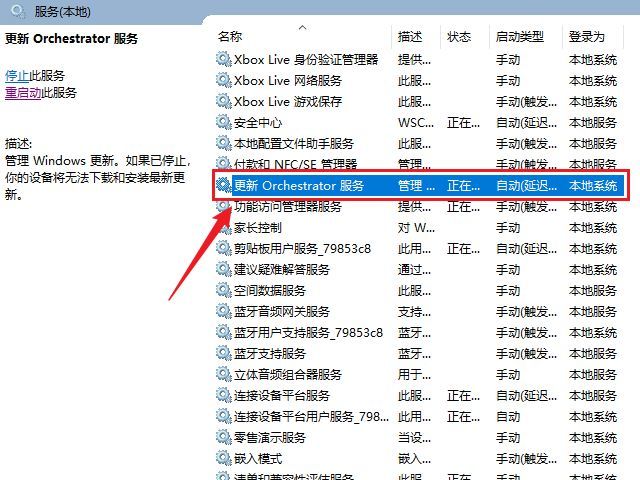
Task: Click gear icon beside 蓝牙用户支持服务_79853c8
Action: [224, 332]
